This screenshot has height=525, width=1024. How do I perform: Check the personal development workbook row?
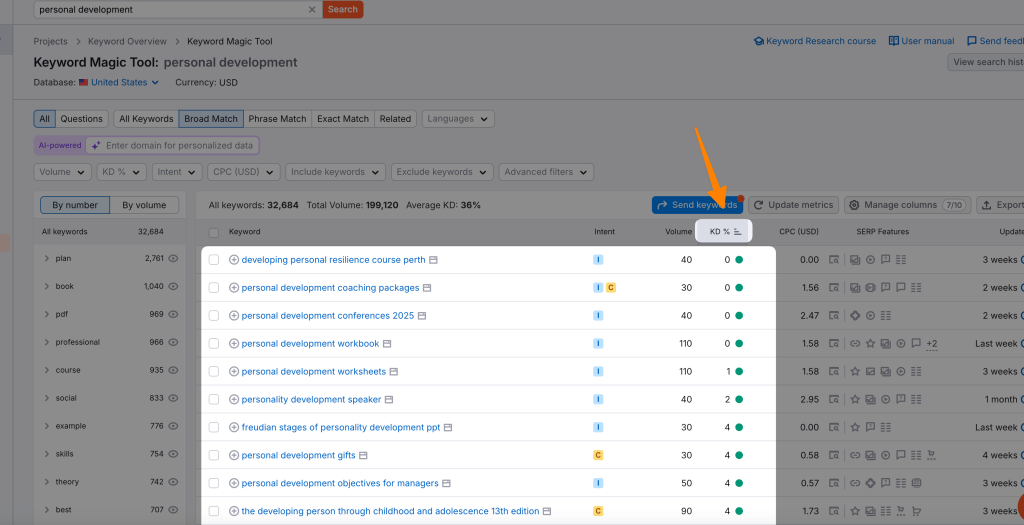pyautogui.click(x=214, y=343)
